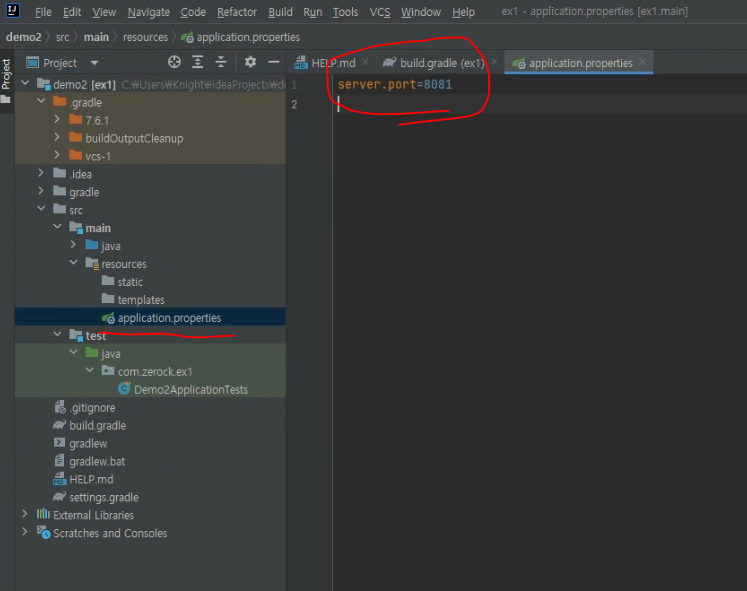Click the .gitignore file icon

(x=60, y=407)
